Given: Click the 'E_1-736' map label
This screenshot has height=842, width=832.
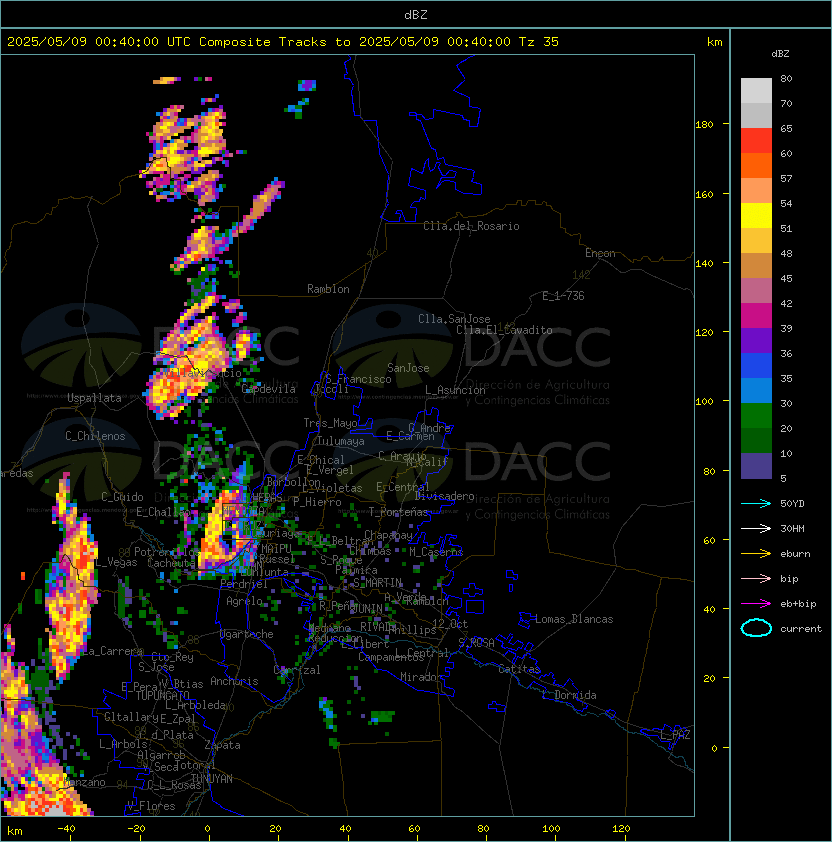Looking at the screenshot, I should [x=563, y=296].
